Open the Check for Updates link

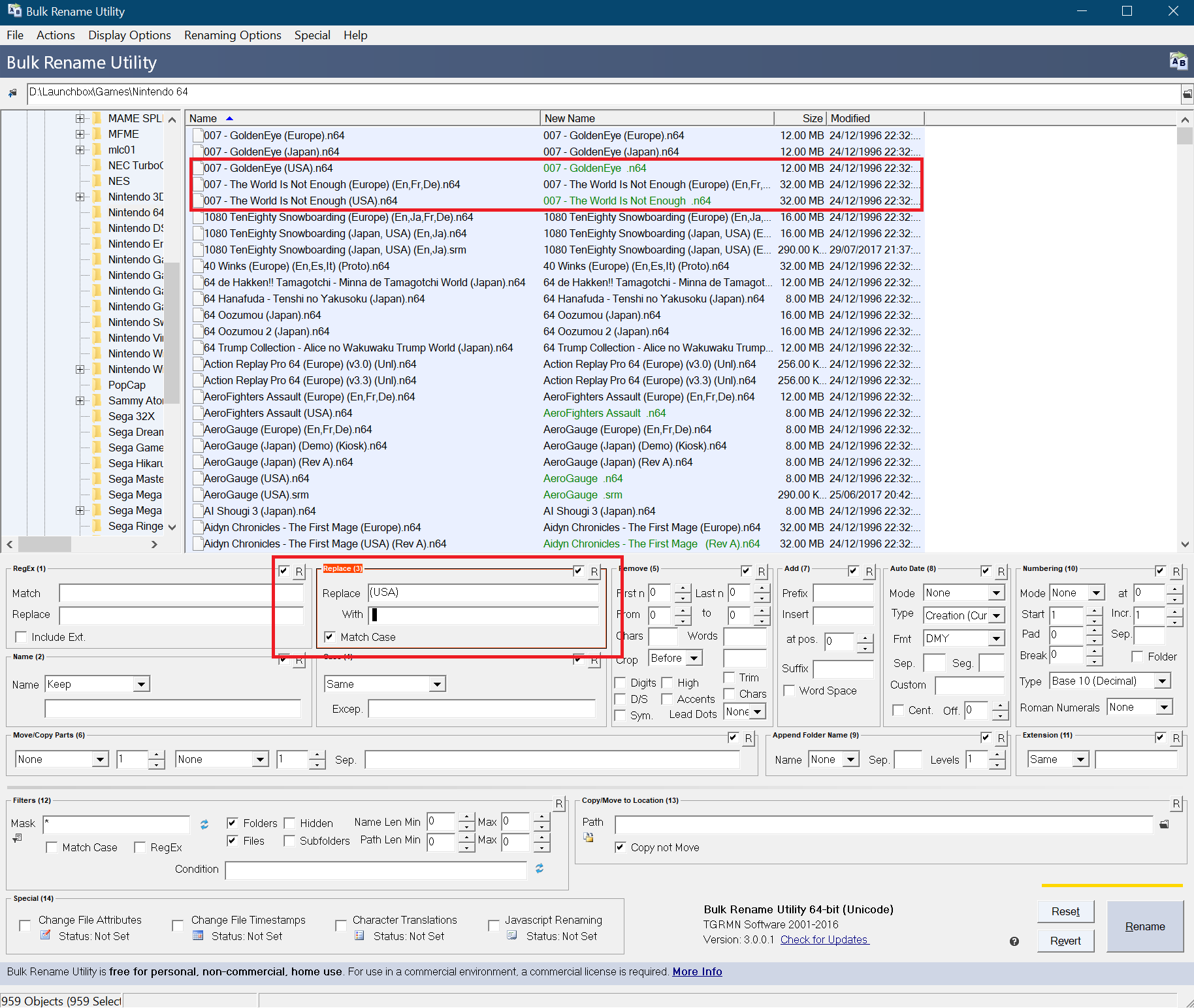pos(824,939)
